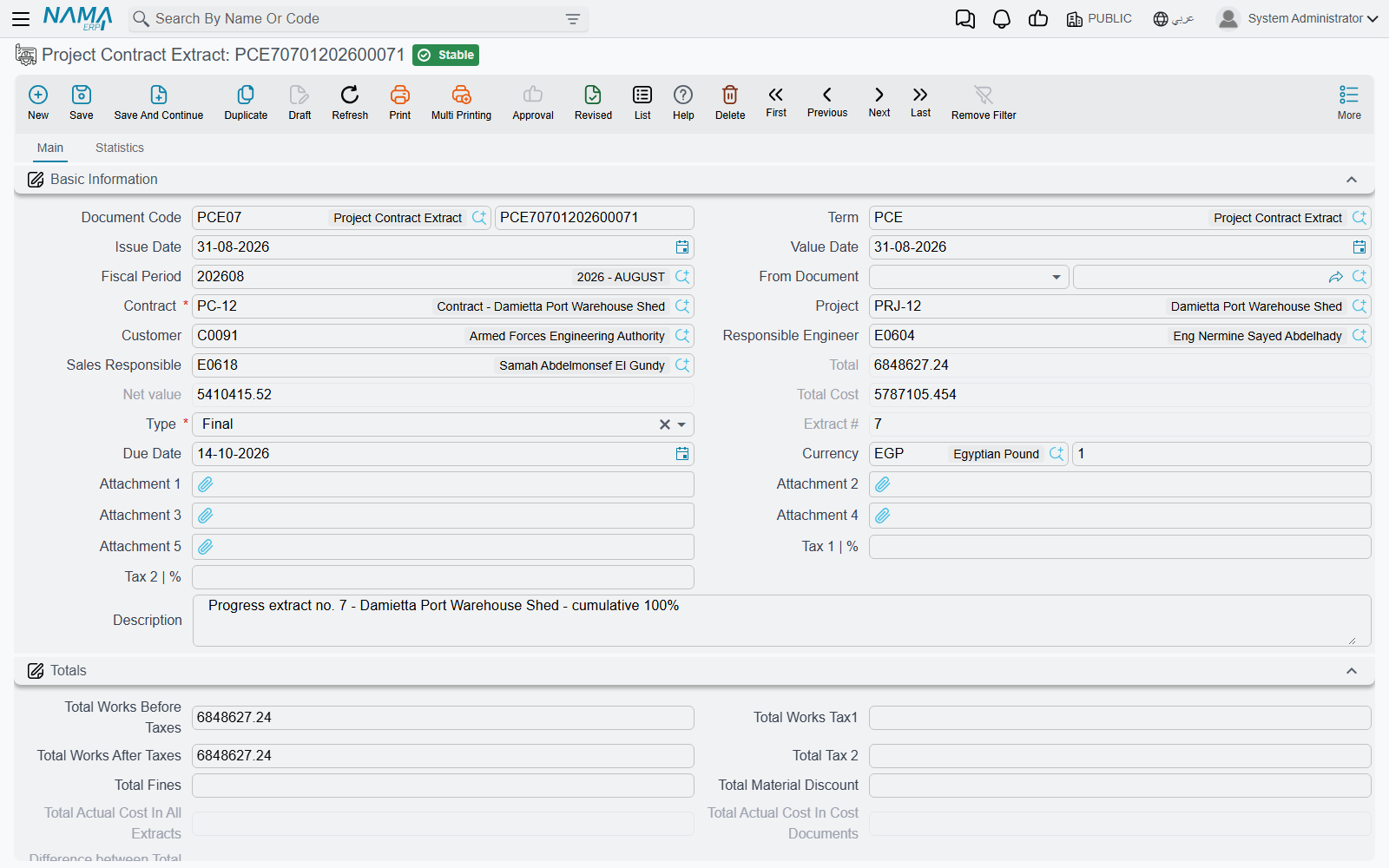Open Value Date calendar picker
Image resolution: width=1389 pixels, height=868 pixels.
tap(1359, 247)
